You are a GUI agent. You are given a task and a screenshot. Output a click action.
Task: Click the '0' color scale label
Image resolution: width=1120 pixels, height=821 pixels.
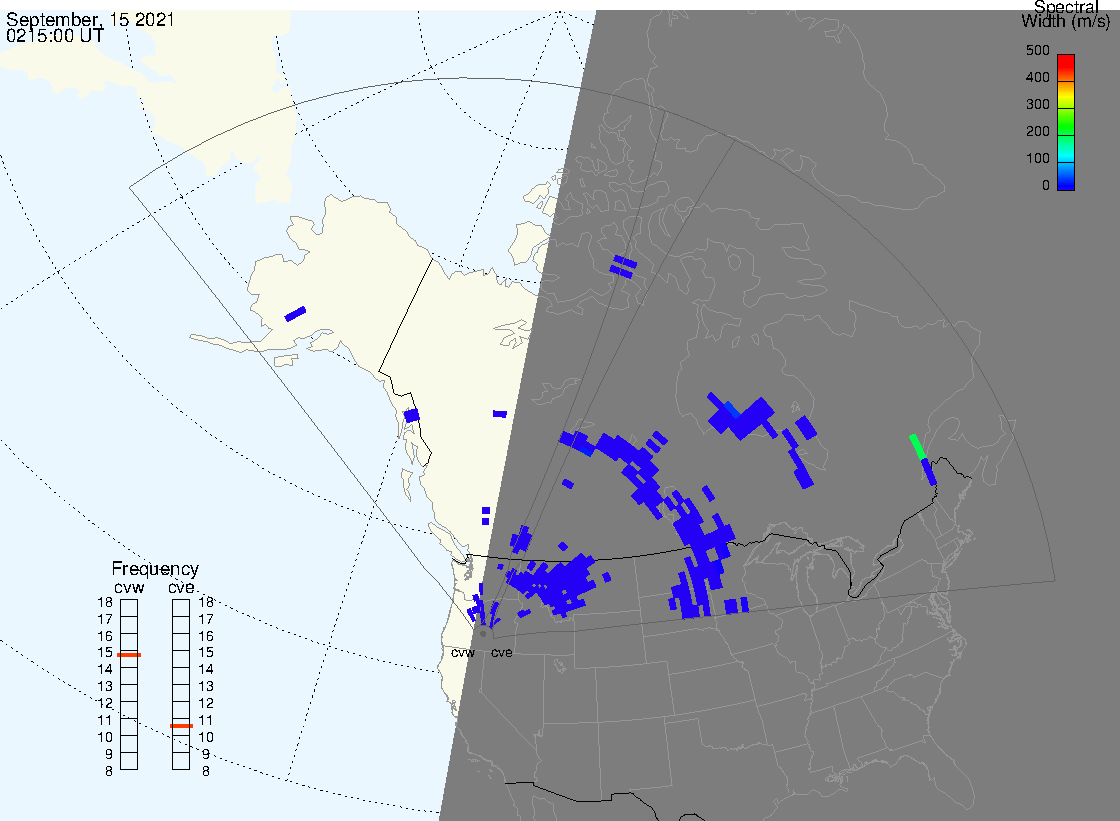pos(1046,186)
